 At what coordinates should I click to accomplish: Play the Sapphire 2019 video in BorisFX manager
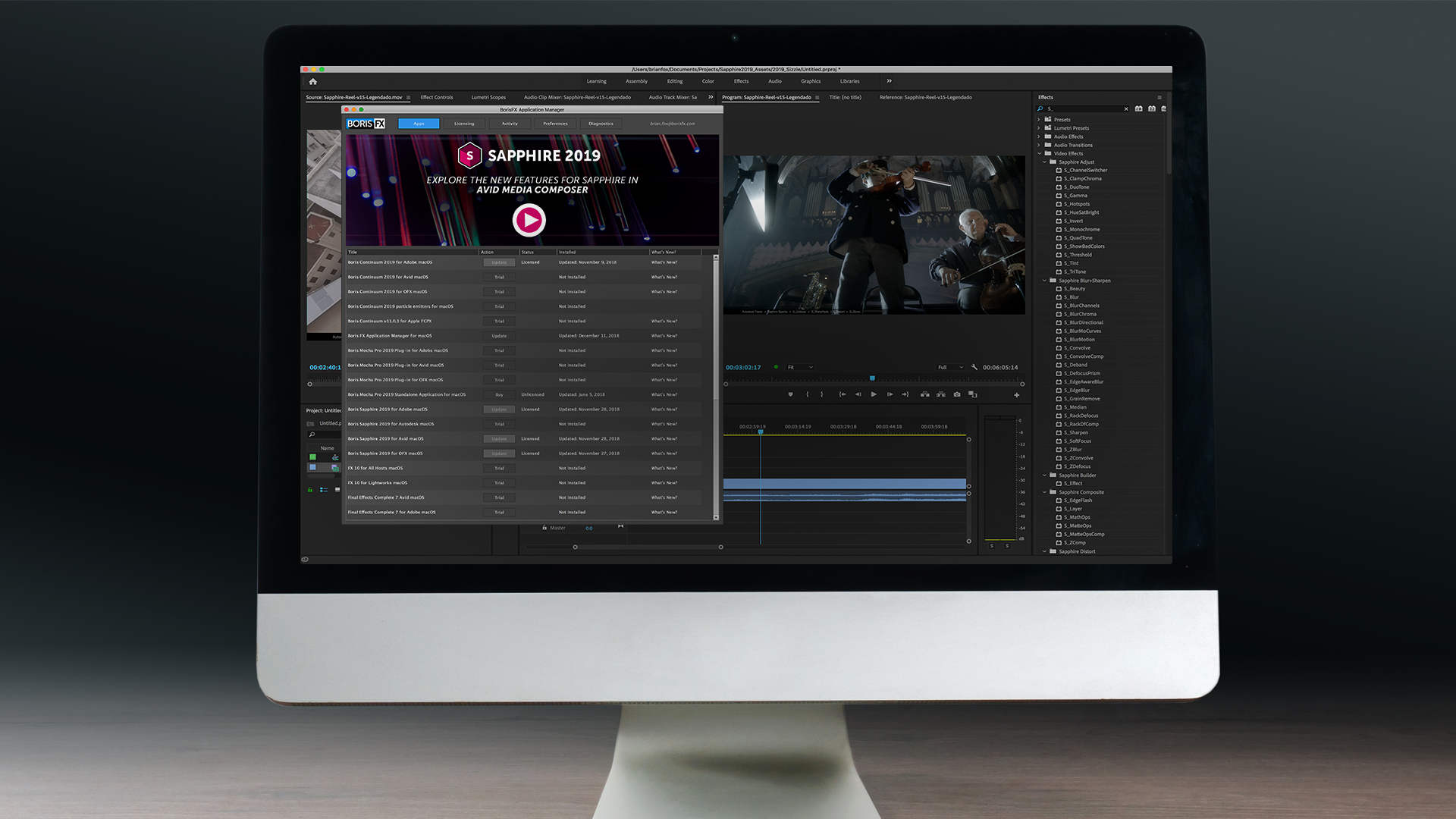point(529,221)
